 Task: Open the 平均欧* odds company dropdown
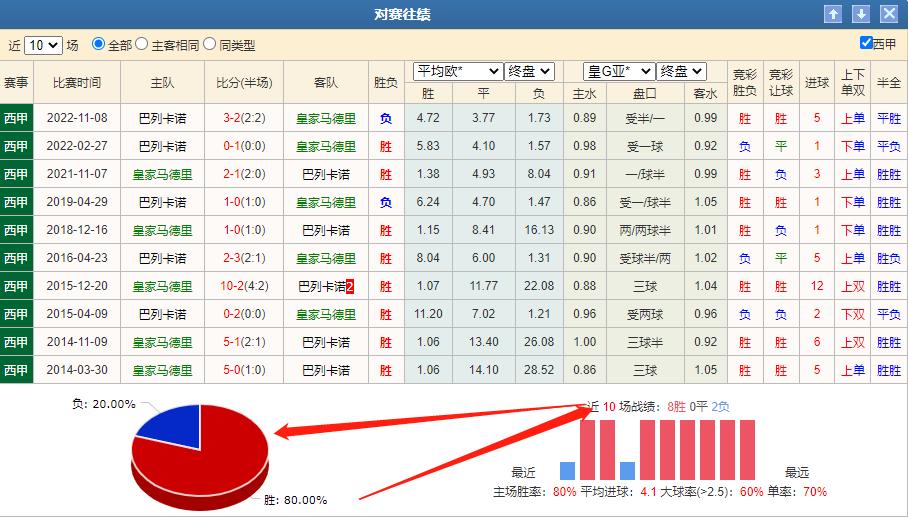(x=457, y=71)
